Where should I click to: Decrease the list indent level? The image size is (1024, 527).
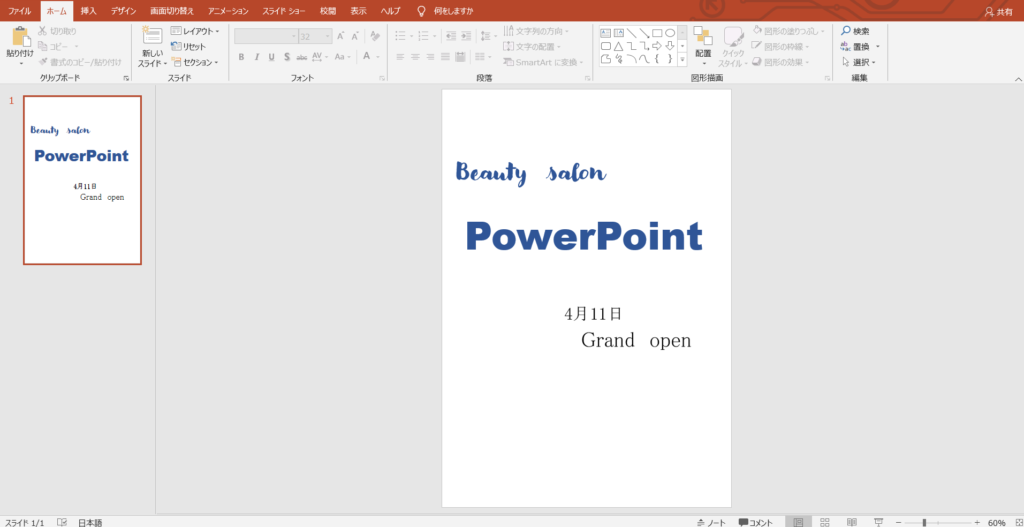pyautogui.click(x=451, y=36)
